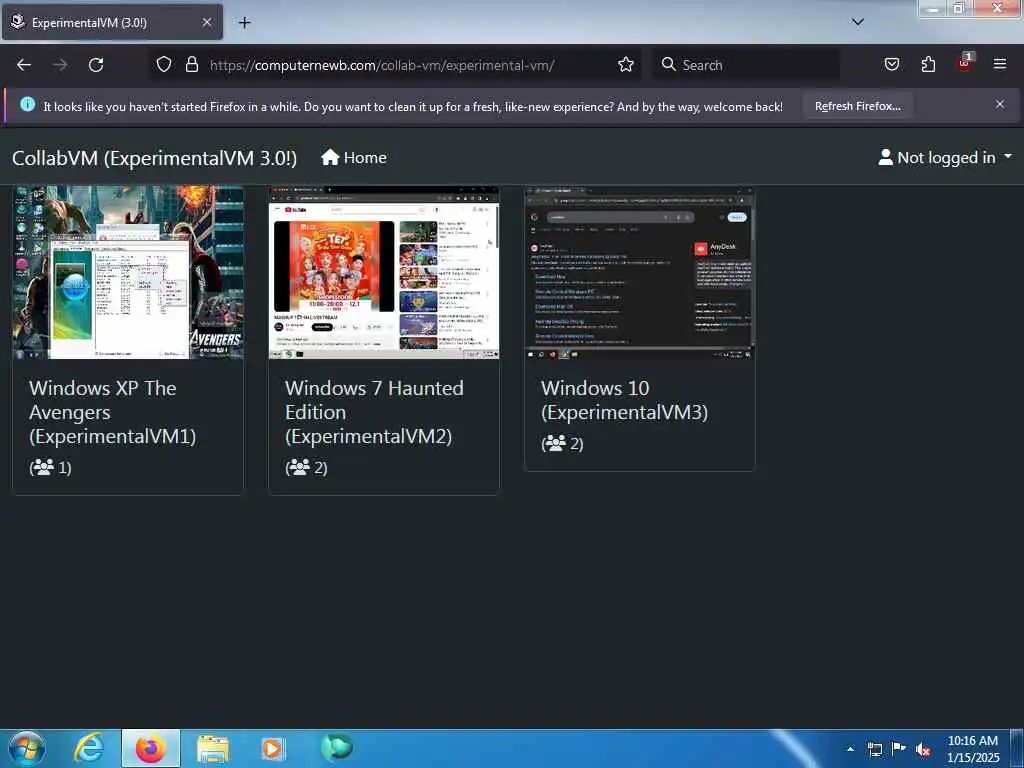The image size is (1024, 768).
Task: Click the Refresh Firefox... button
Action: pyautogui.click(x=857, y=106)
